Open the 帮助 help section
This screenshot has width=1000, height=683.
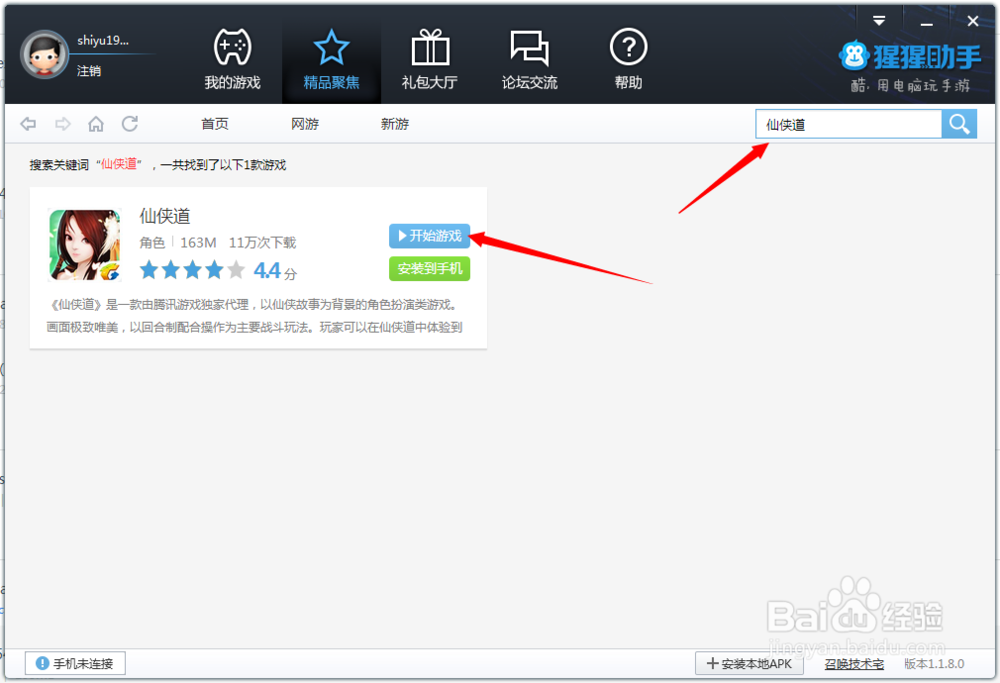pos(628,59)
